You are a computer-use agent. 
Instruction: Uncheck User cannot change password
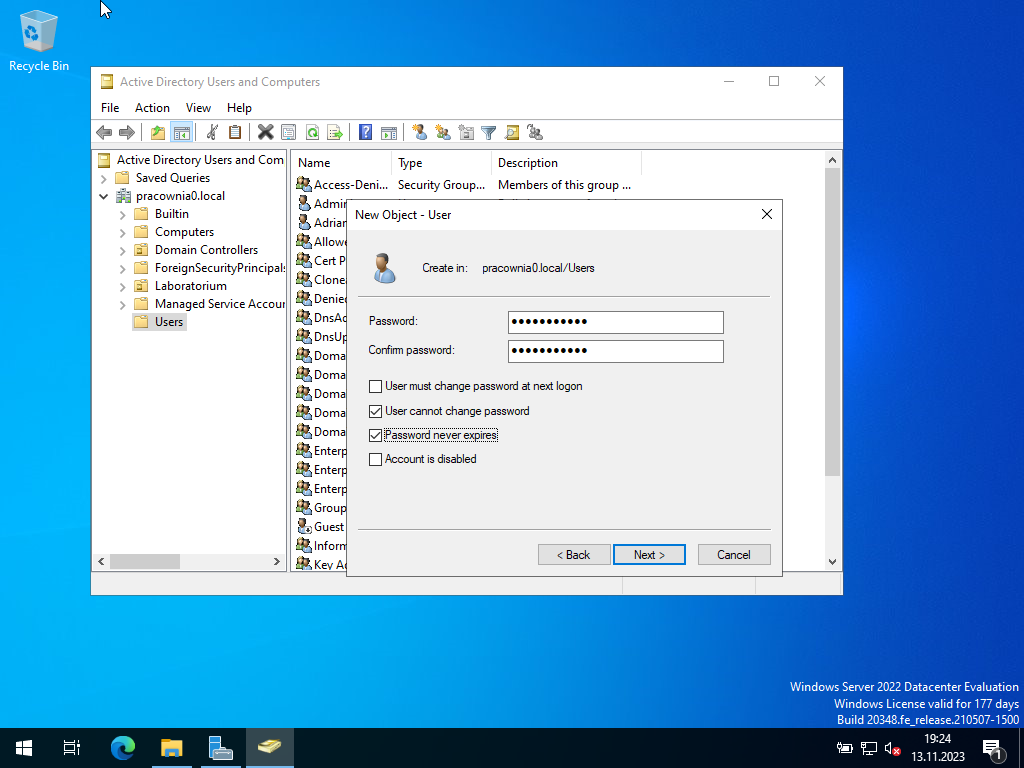[376, 411]
